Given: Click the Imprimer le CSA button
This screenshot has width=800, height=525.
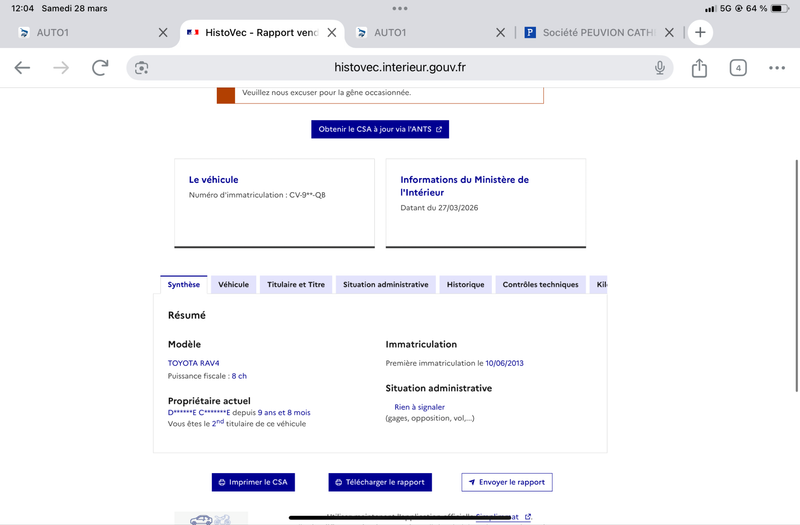Looking at the screenshot, I should 253,482.
